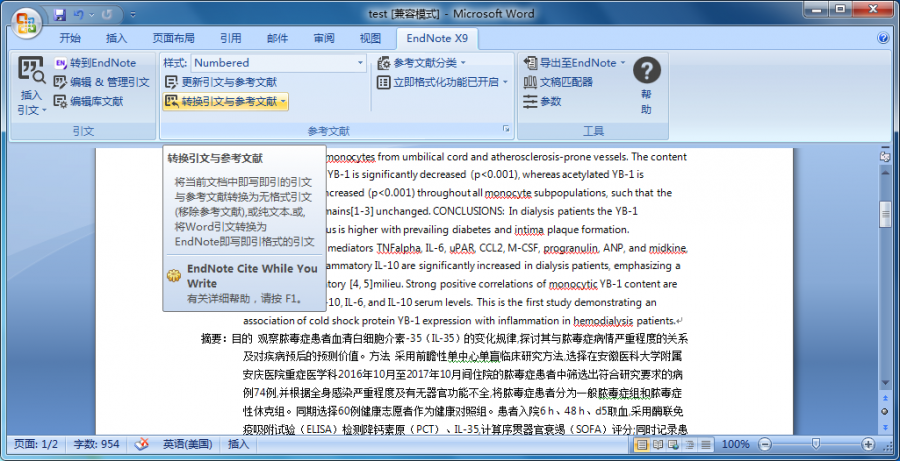
Task: Click the 100% zoom level button
Action: 735,444
